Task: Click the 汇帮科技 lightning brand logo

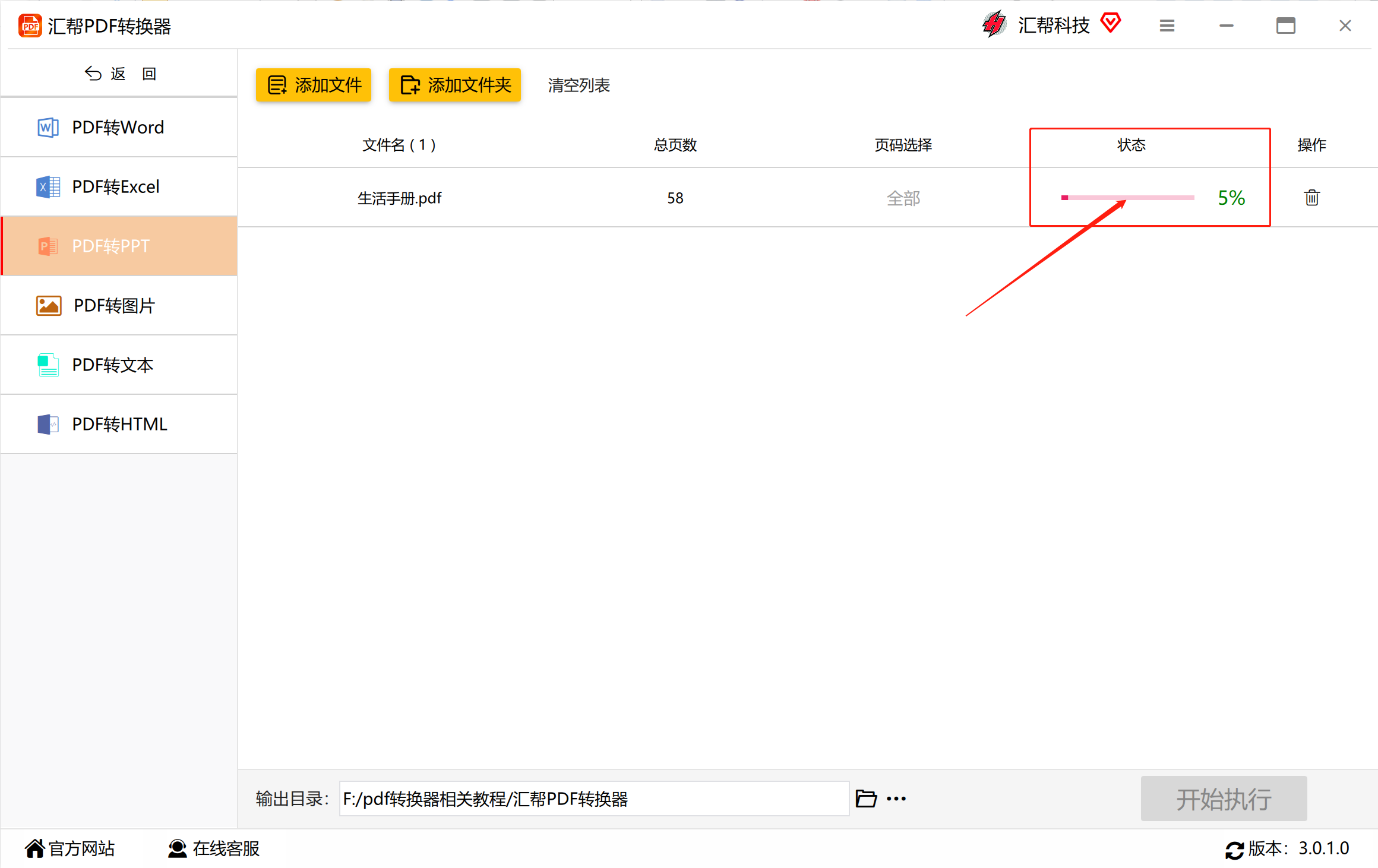Action: (994, 24)
